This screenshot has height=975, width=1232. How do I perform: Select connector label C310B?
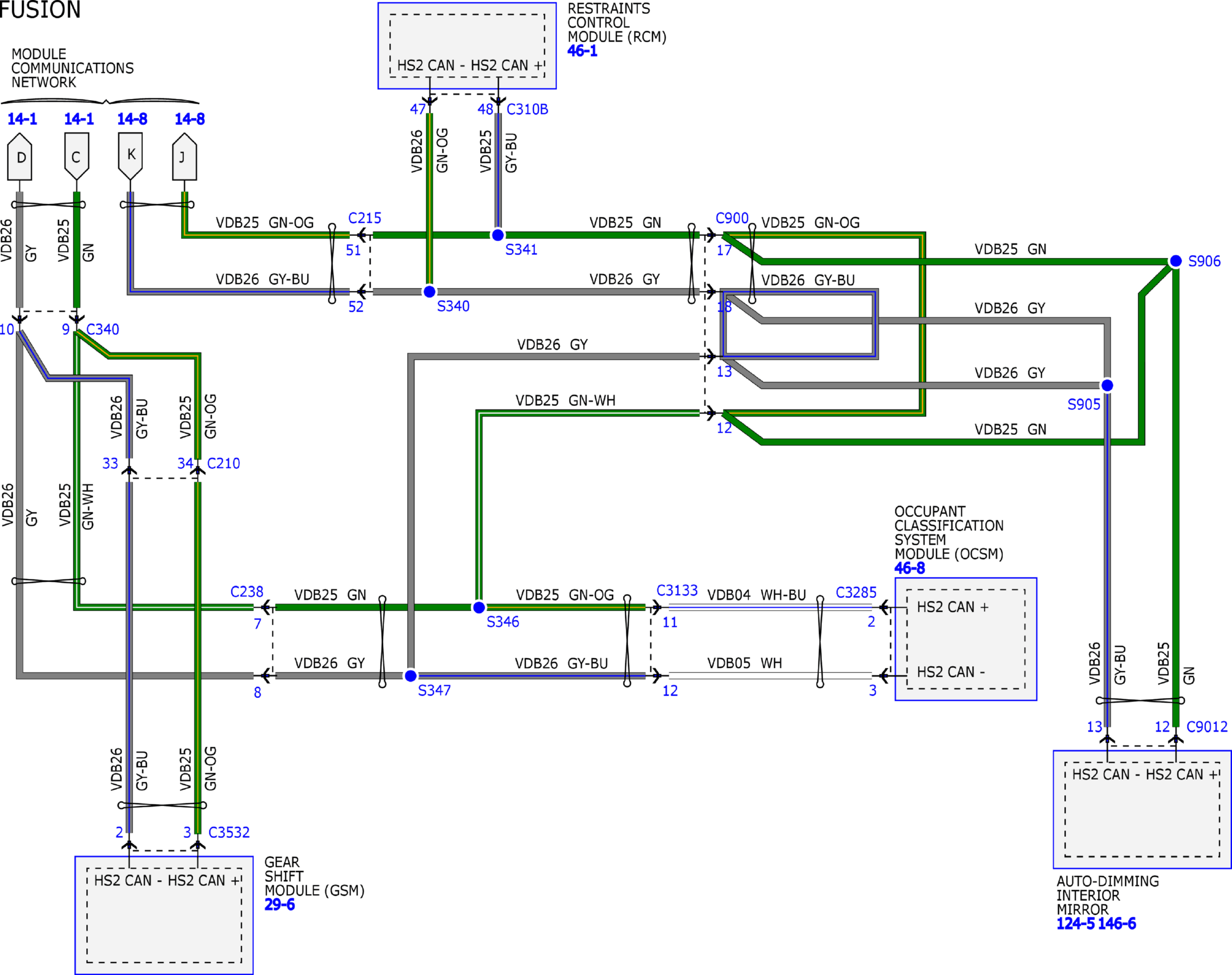pyautogui.click(x=528, y=109)
